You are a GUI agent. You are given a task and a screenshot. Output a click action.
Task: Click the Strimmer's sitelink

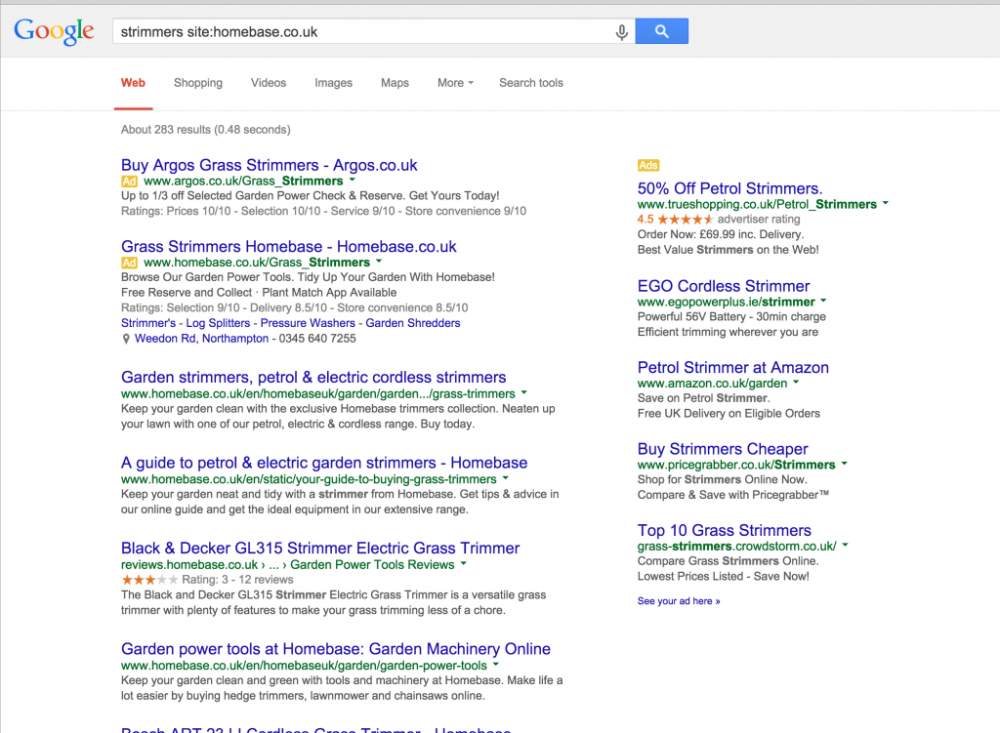149,323
